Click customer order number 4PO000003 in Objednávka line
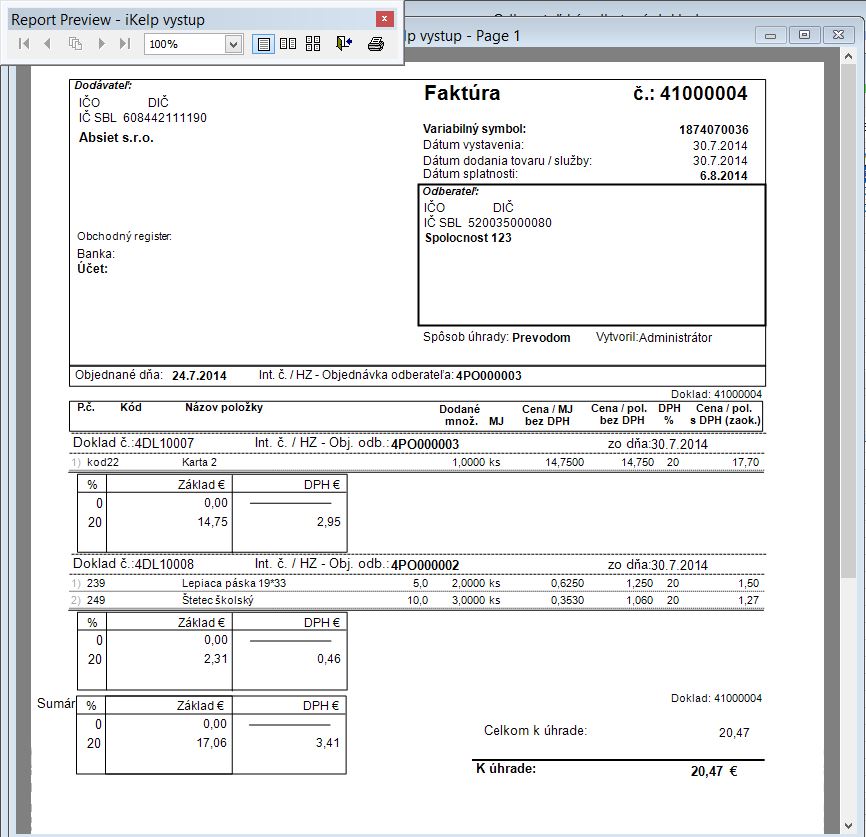The image size is (866, 837). click(x=489, y=376)
